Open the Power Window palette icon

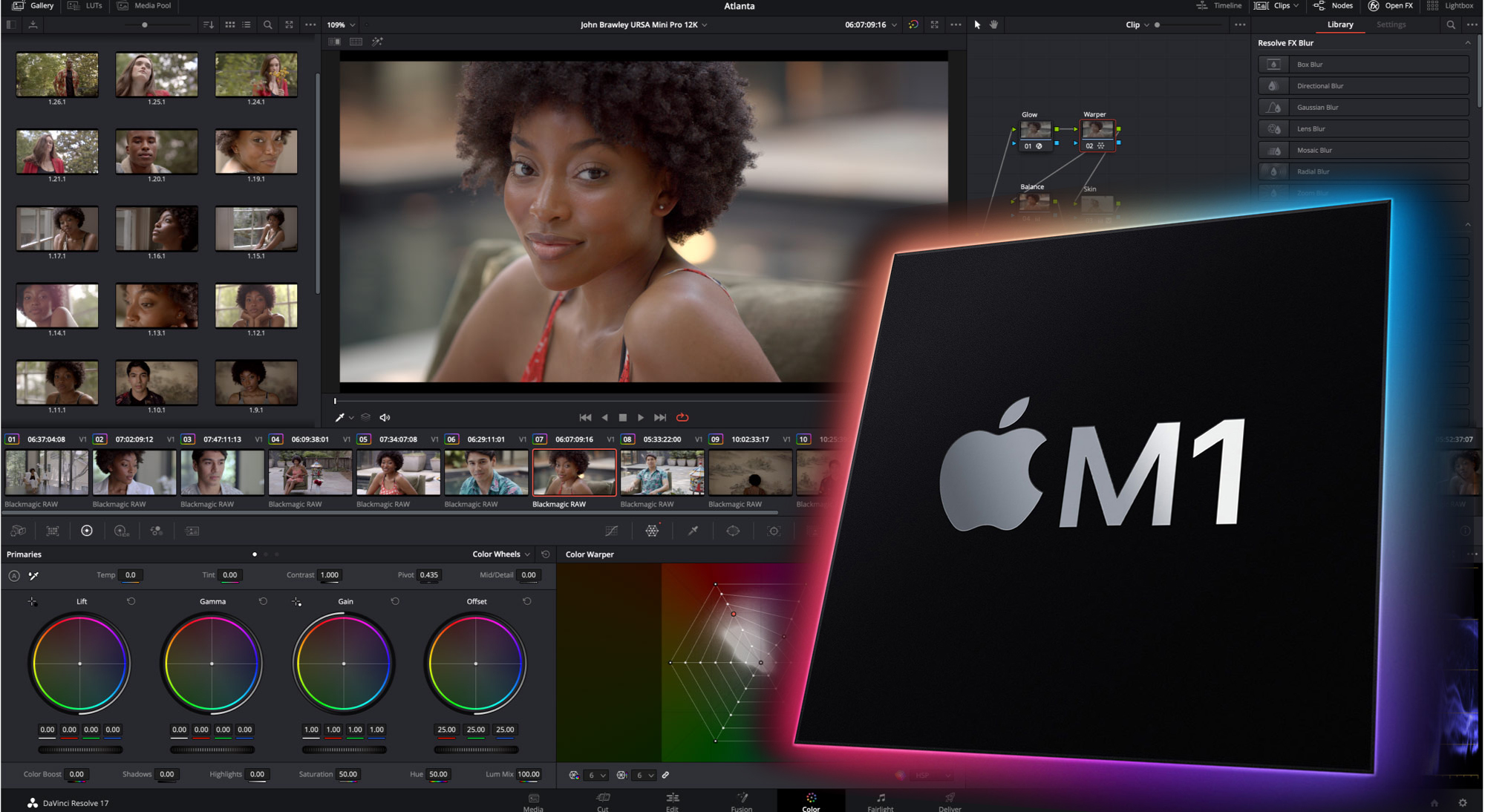point(733,531)
